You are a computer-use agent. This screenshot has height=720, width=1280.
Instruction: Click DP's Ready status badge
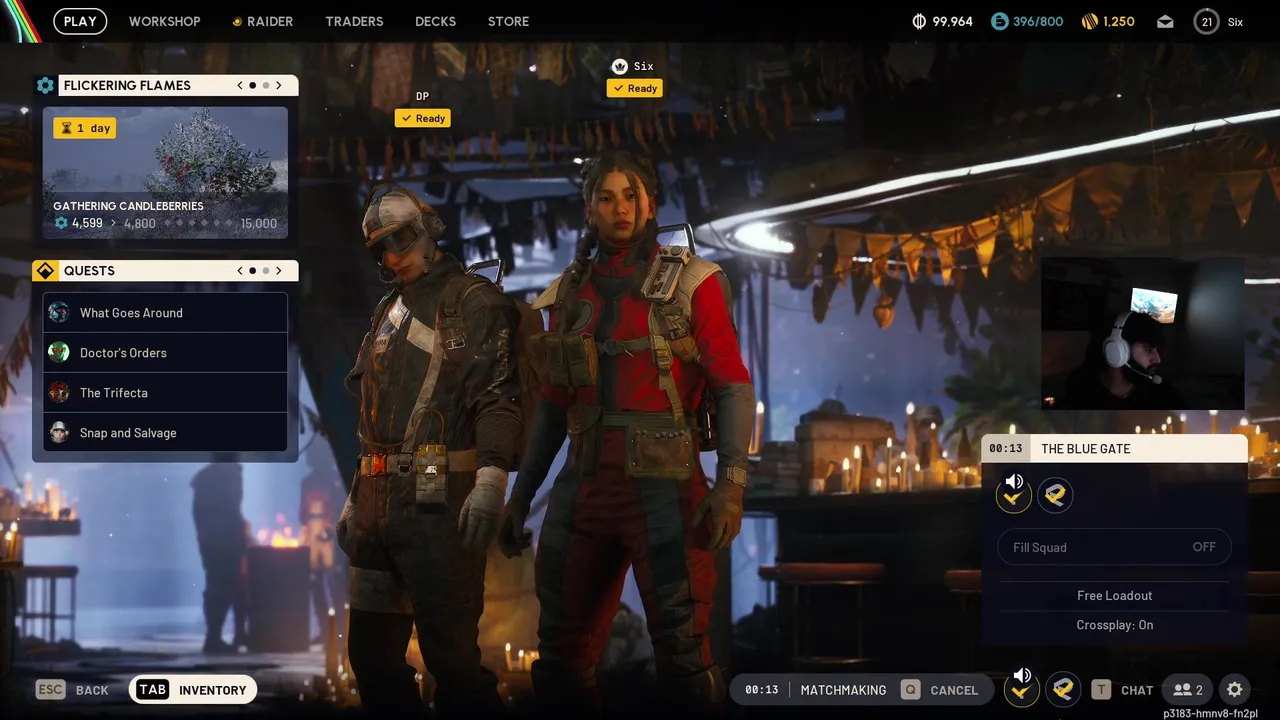[423, 118]
